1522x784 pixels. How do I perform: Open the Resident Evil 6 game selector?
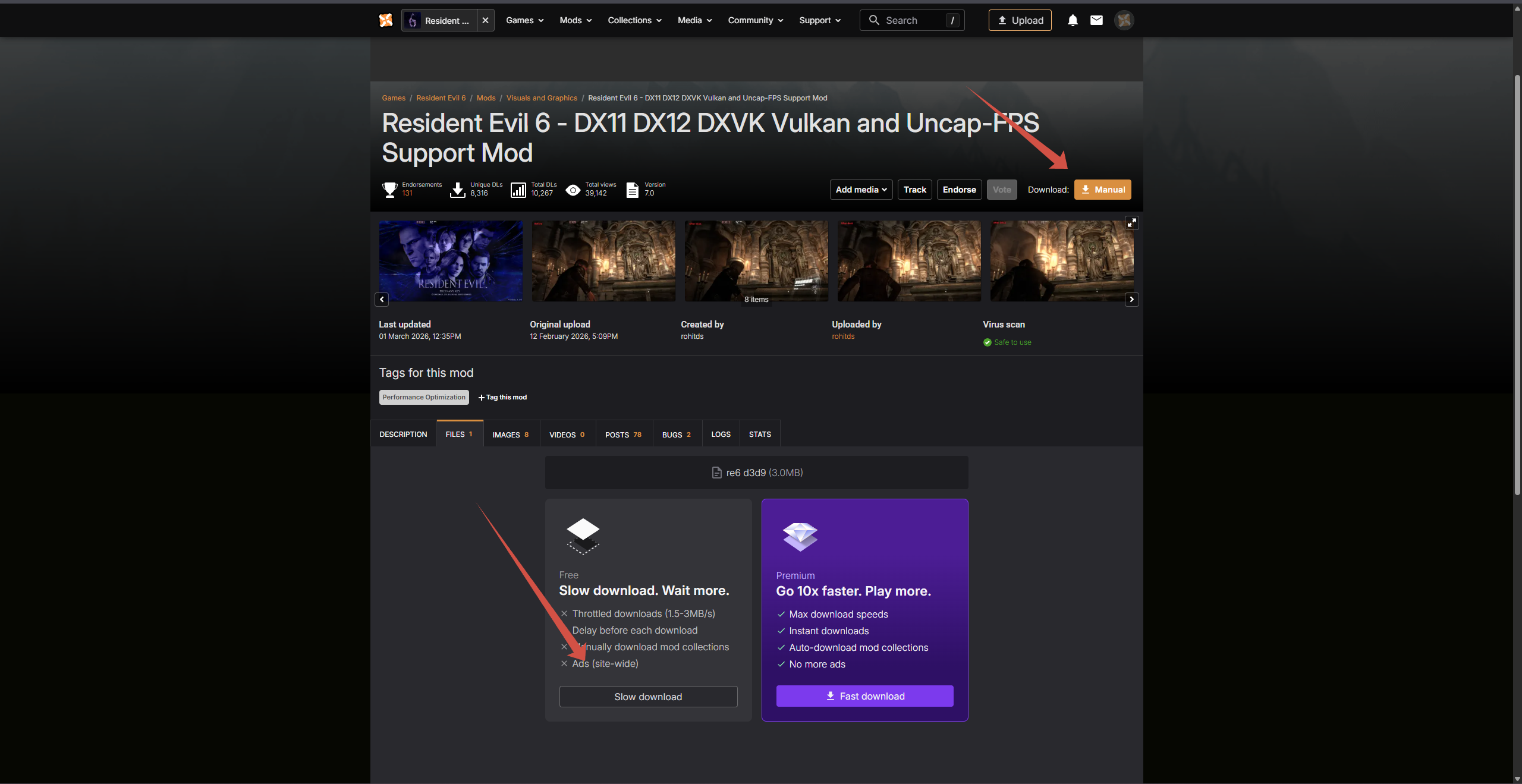(x=439, y=20)
